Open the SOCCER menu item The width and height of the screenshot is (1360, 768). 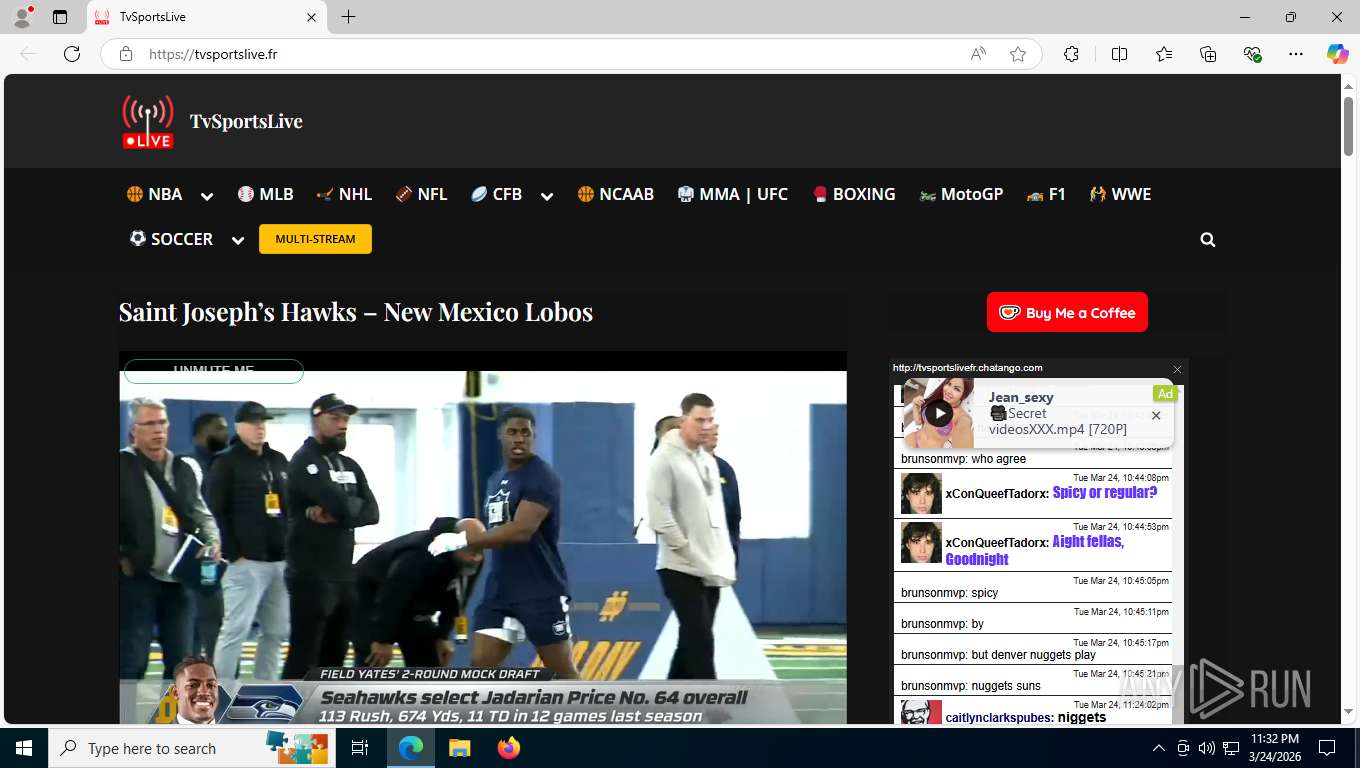(x=171, y=238)
